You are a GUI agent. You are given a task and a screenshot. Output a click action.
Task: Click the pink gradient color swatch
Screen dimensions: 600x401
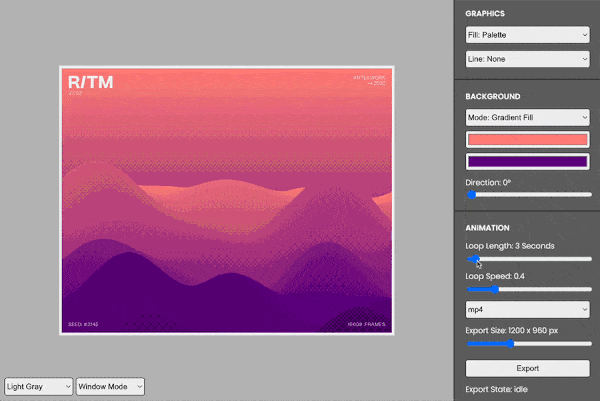pyautogui.click(x=527, y=140)
